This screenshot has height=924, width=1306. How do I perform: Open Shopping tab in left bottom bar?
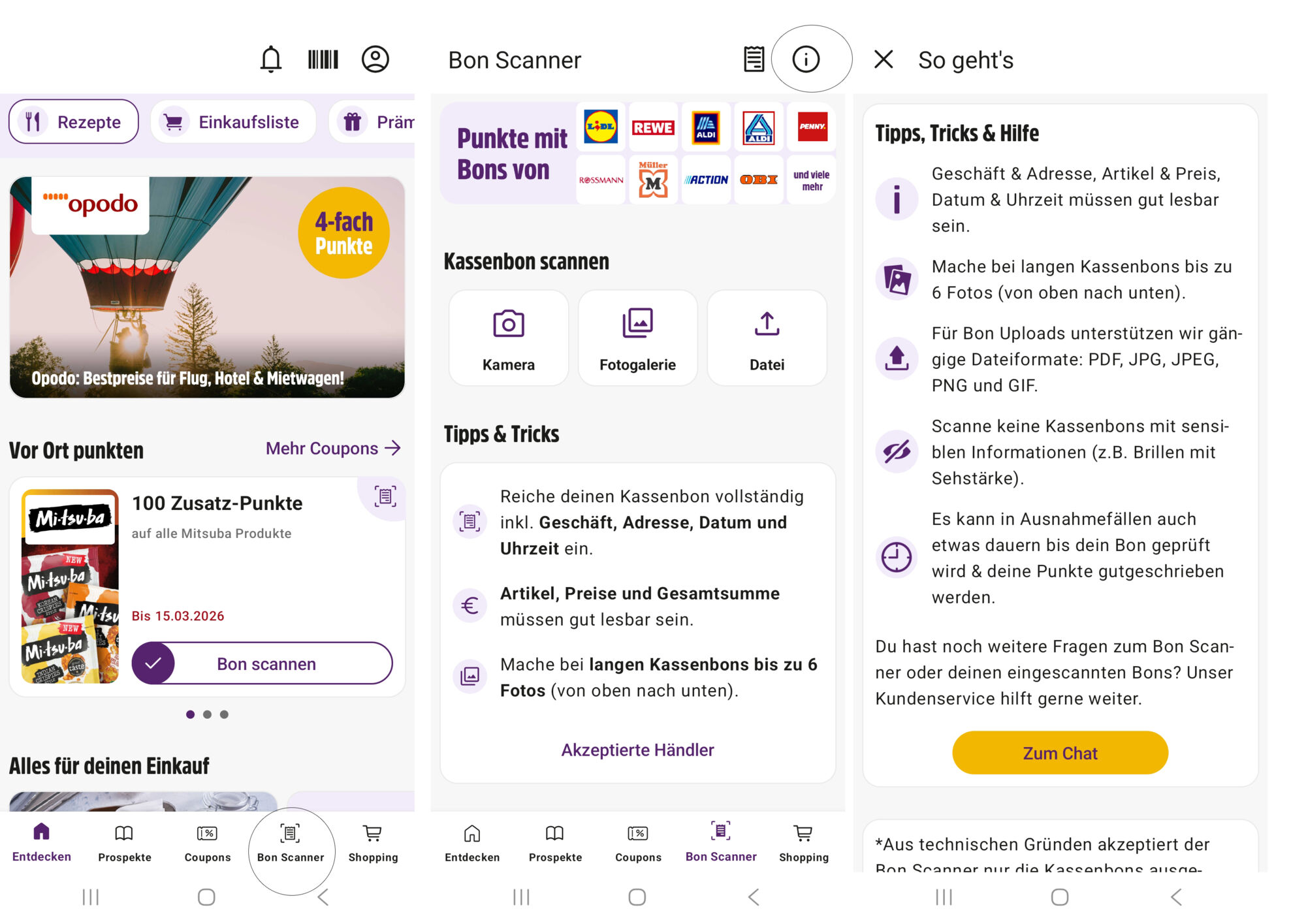(373, 842)
